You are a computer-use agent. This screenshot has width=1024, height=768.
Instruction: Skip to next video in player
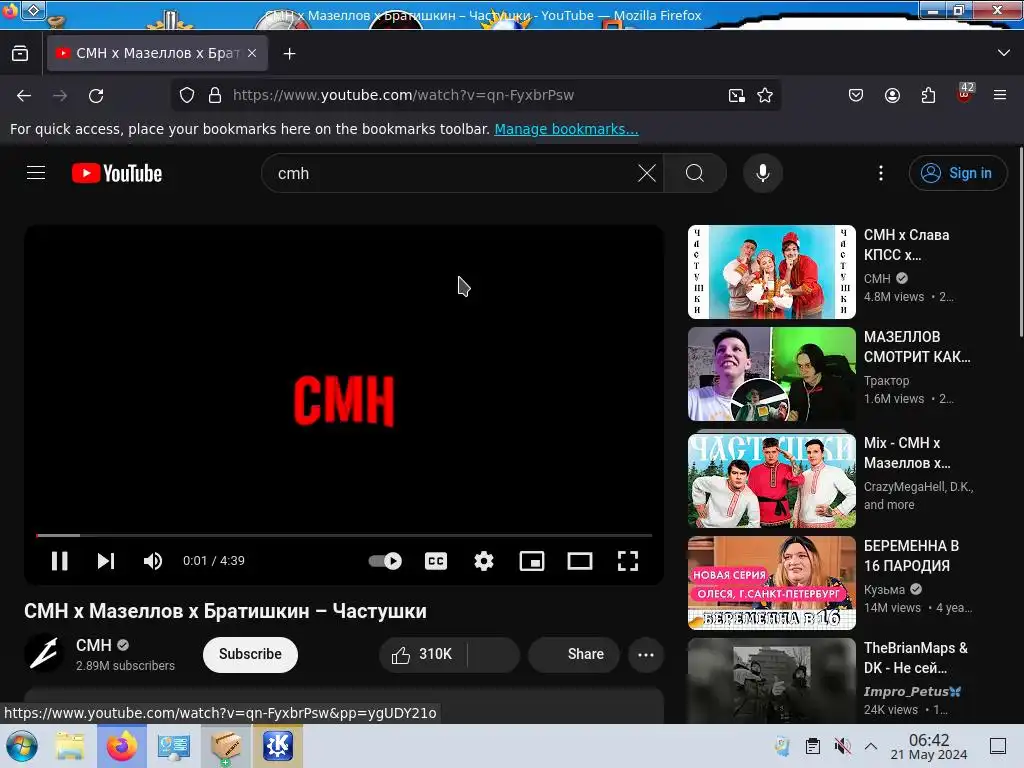coord(106,561)
